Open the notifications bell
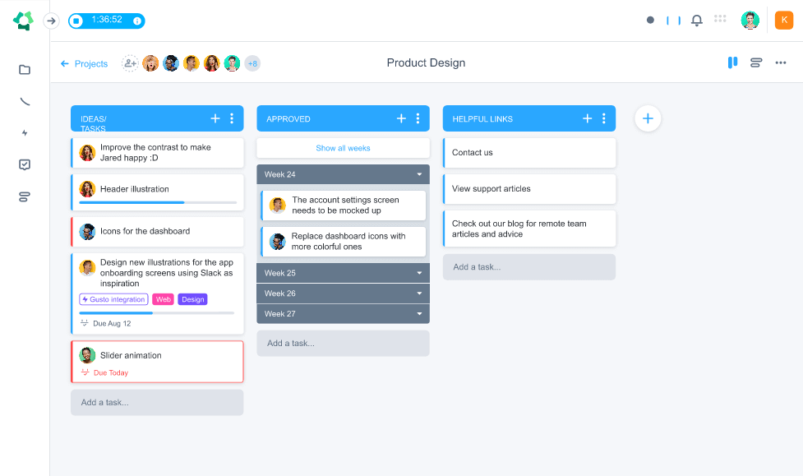The height and width of the screenshot is (476, 803). point(696,20)
